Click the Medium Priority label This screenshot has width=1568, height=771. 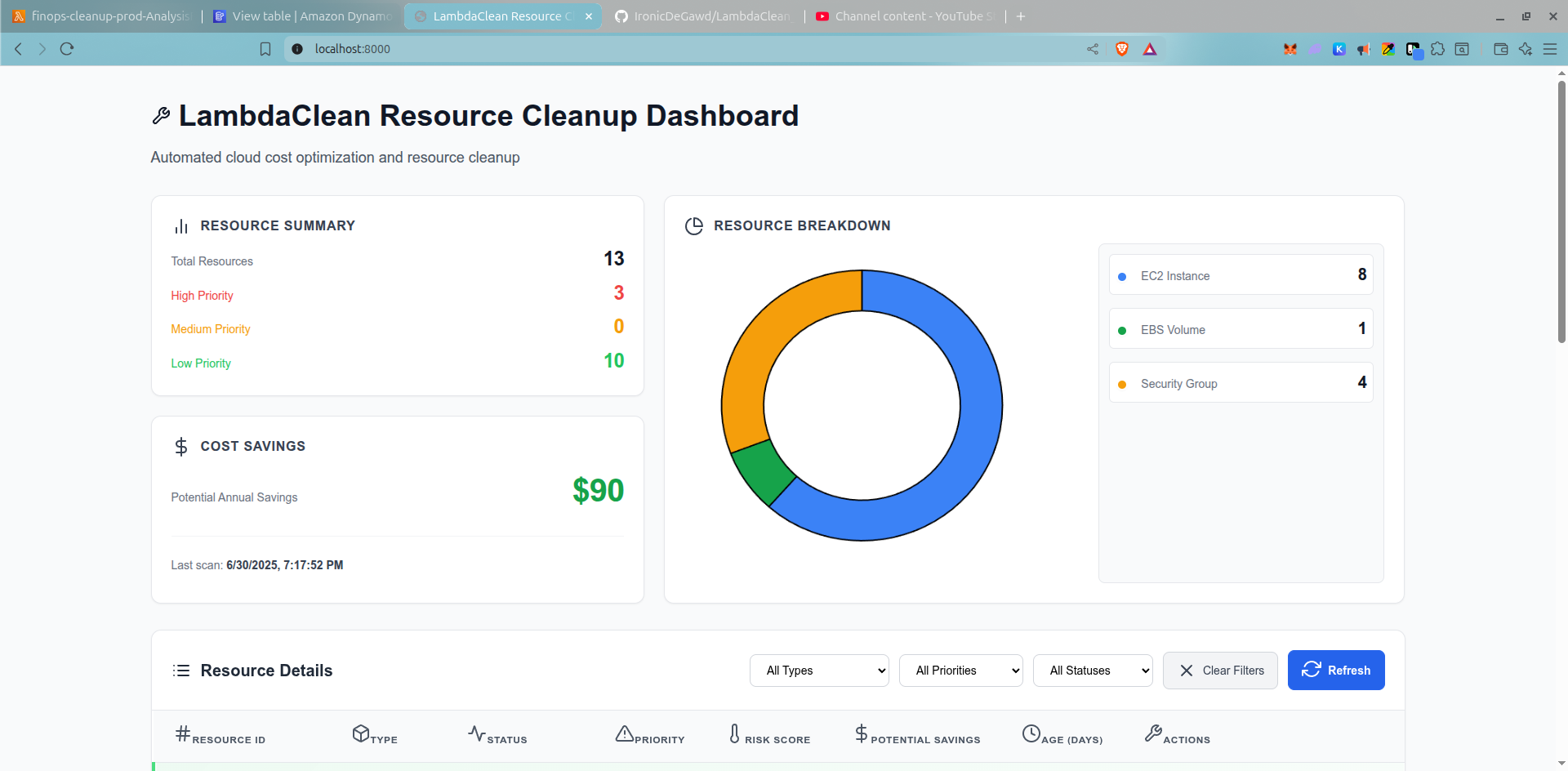[x=211, y=329]
